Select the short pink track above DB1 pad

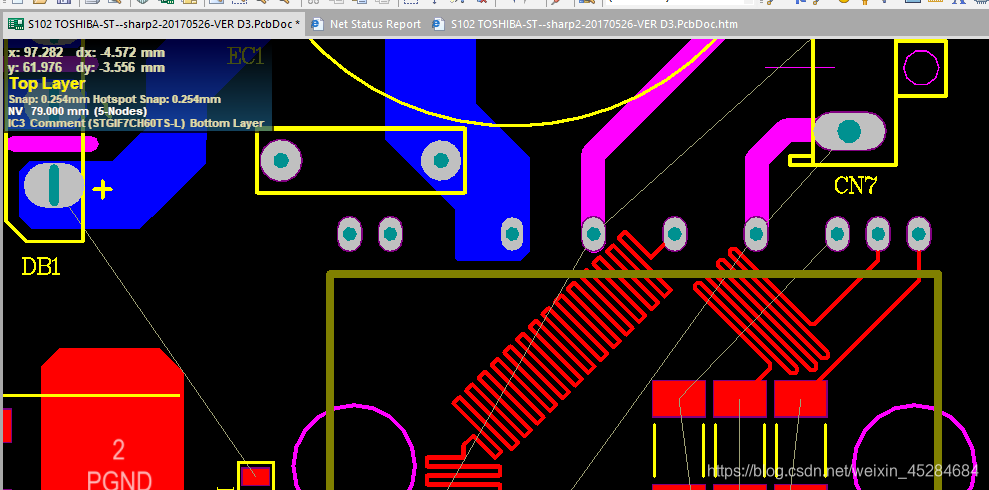pos(54,144)
